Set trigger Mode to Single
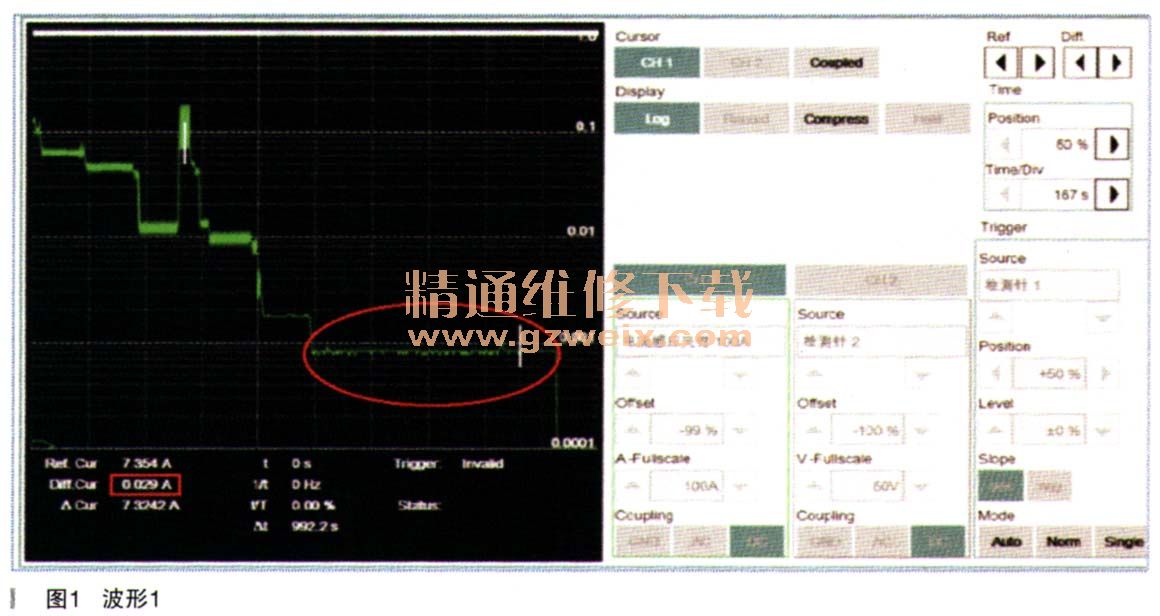The image size is (1160, 616). click(x=1122, y=541)
